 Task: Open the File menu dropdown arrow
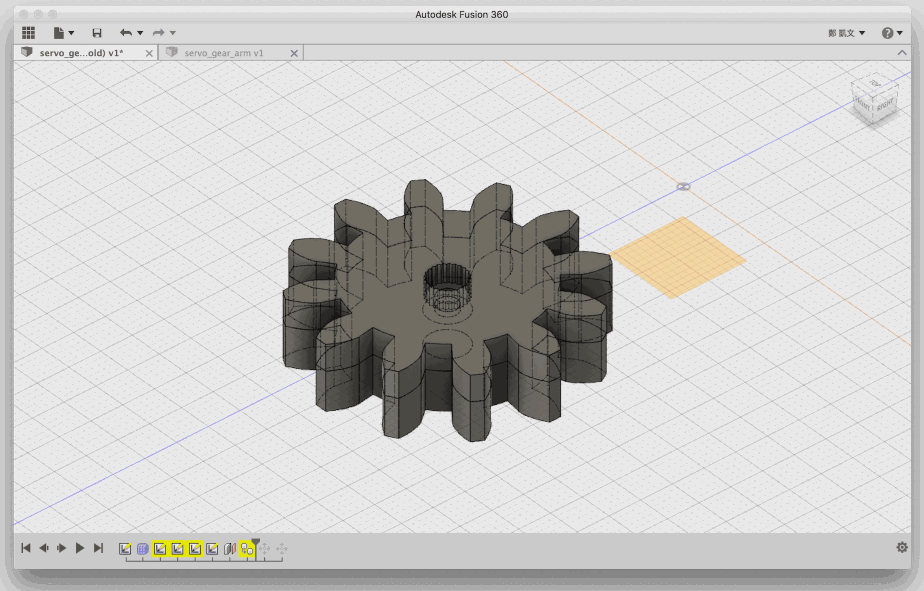tap(71, 33)
